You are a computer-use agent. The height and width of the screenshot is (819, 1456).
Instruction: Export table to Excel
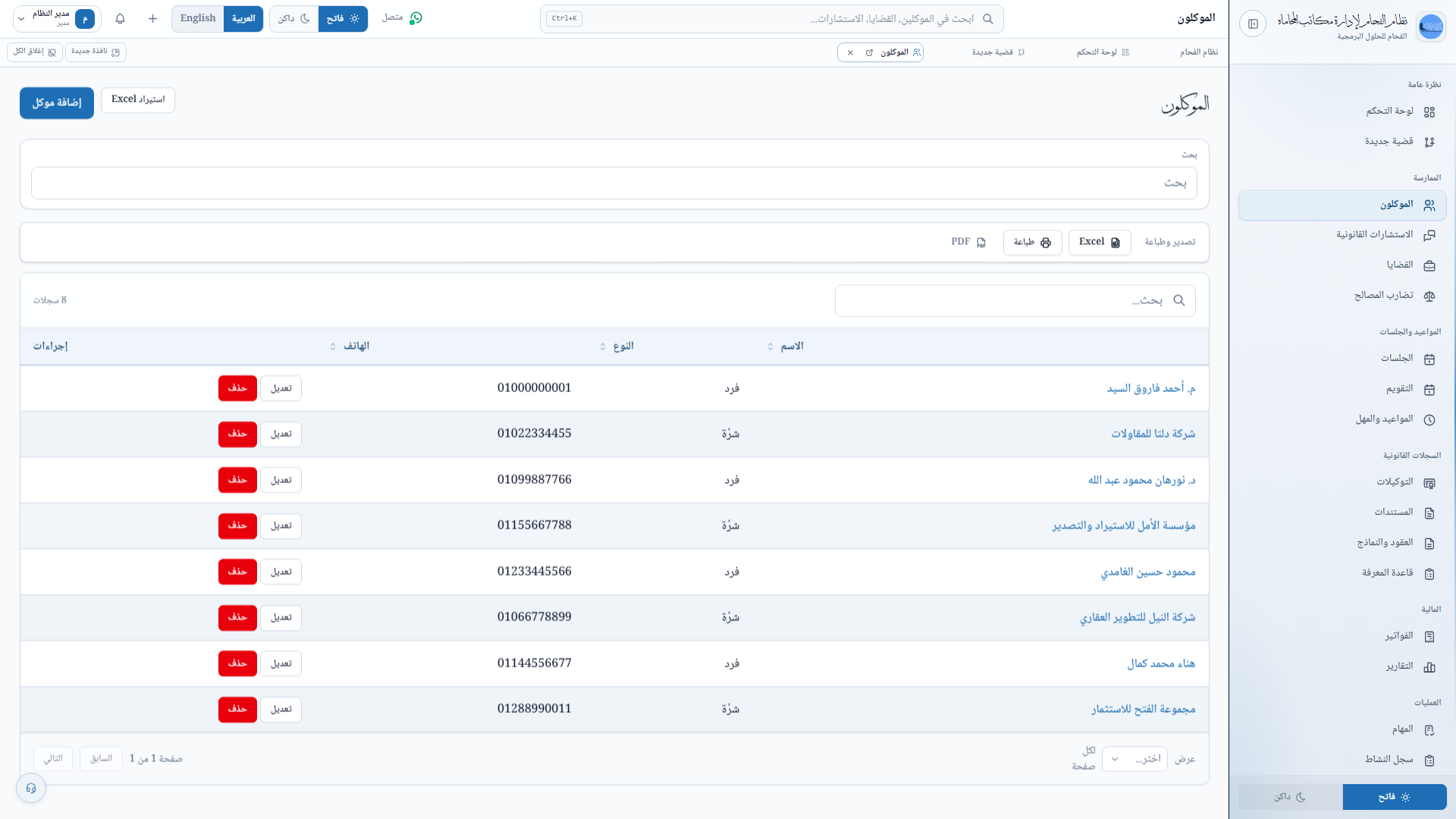(x=1100, y=243)
